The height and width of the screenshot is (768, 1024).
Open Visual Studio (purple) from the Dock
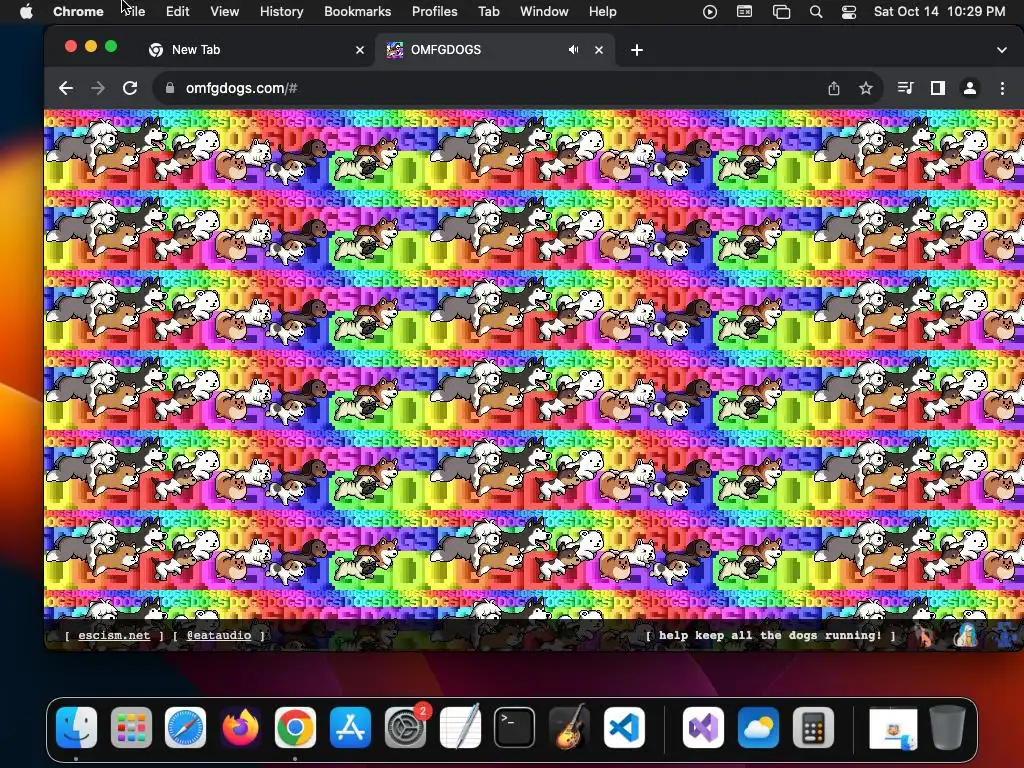703,728
